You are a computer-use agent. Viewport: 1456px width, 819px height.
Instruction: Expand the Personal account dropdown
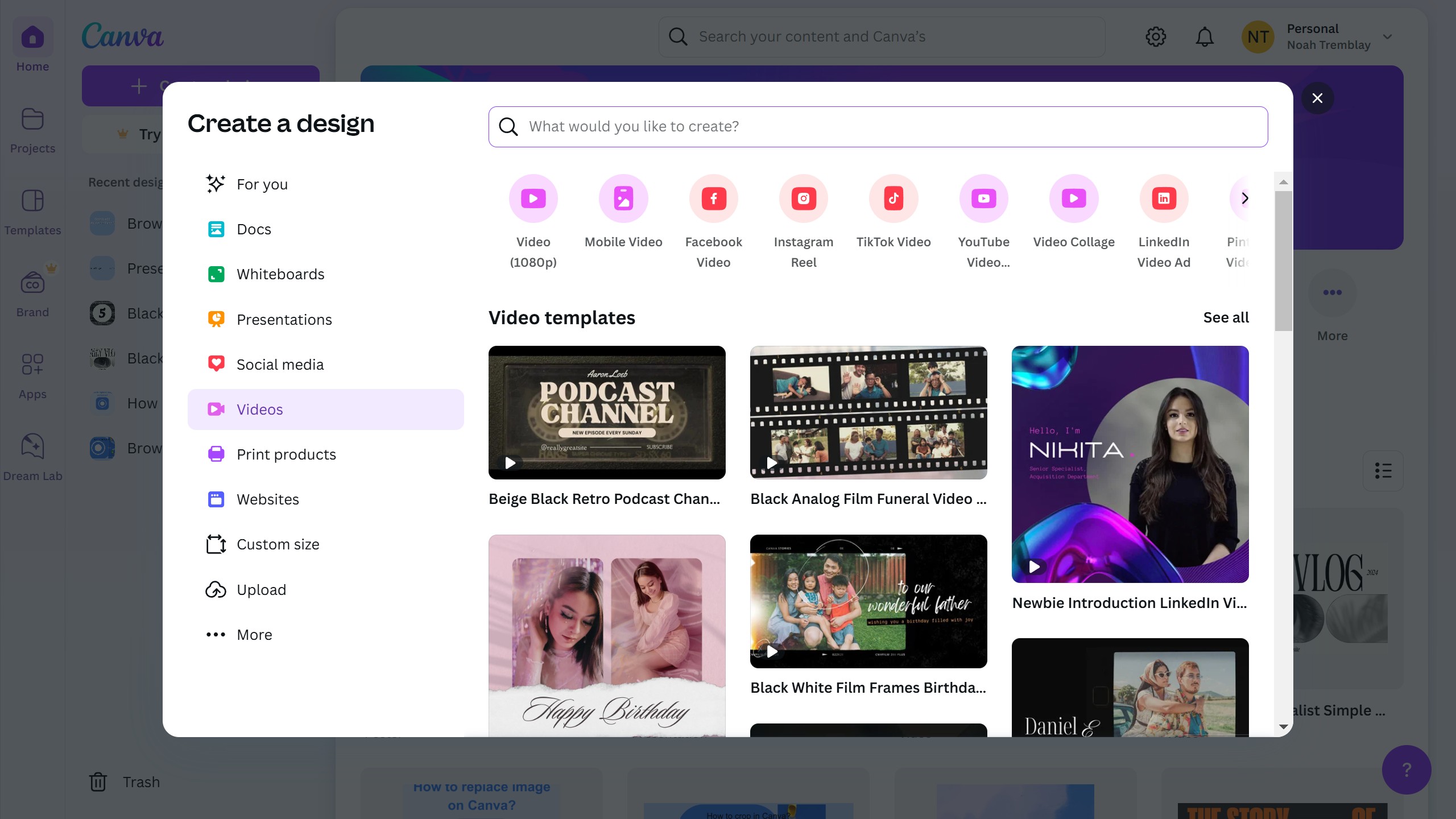click(x=1388, y=37)
